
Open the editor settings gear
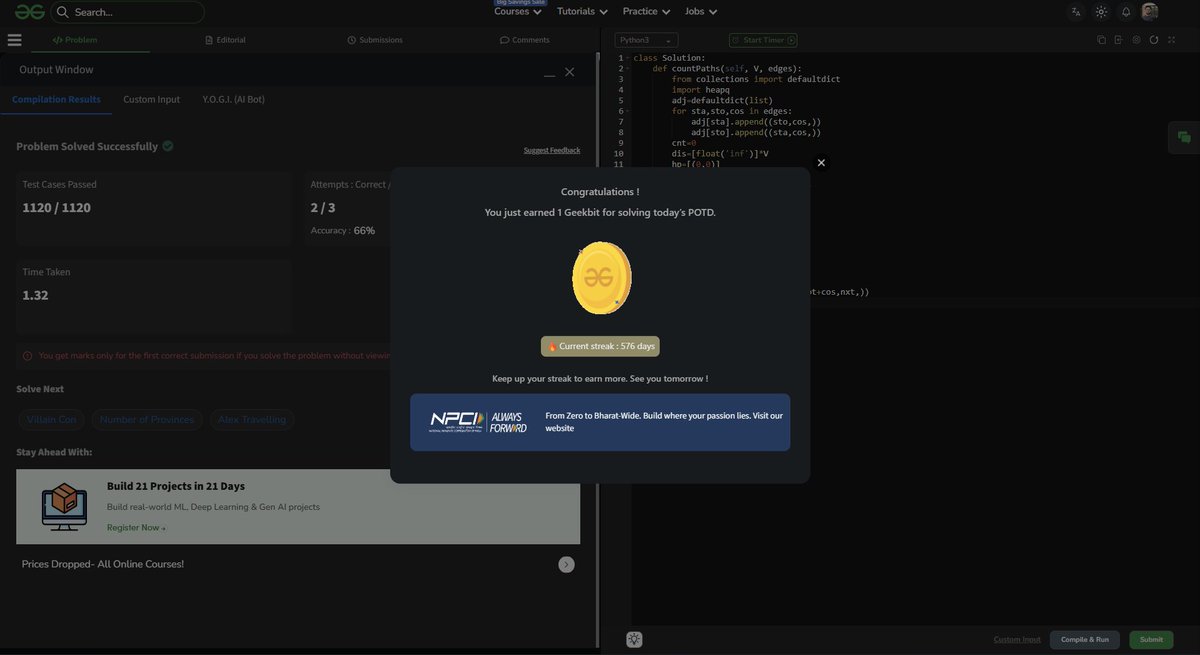click(1137, 40)
